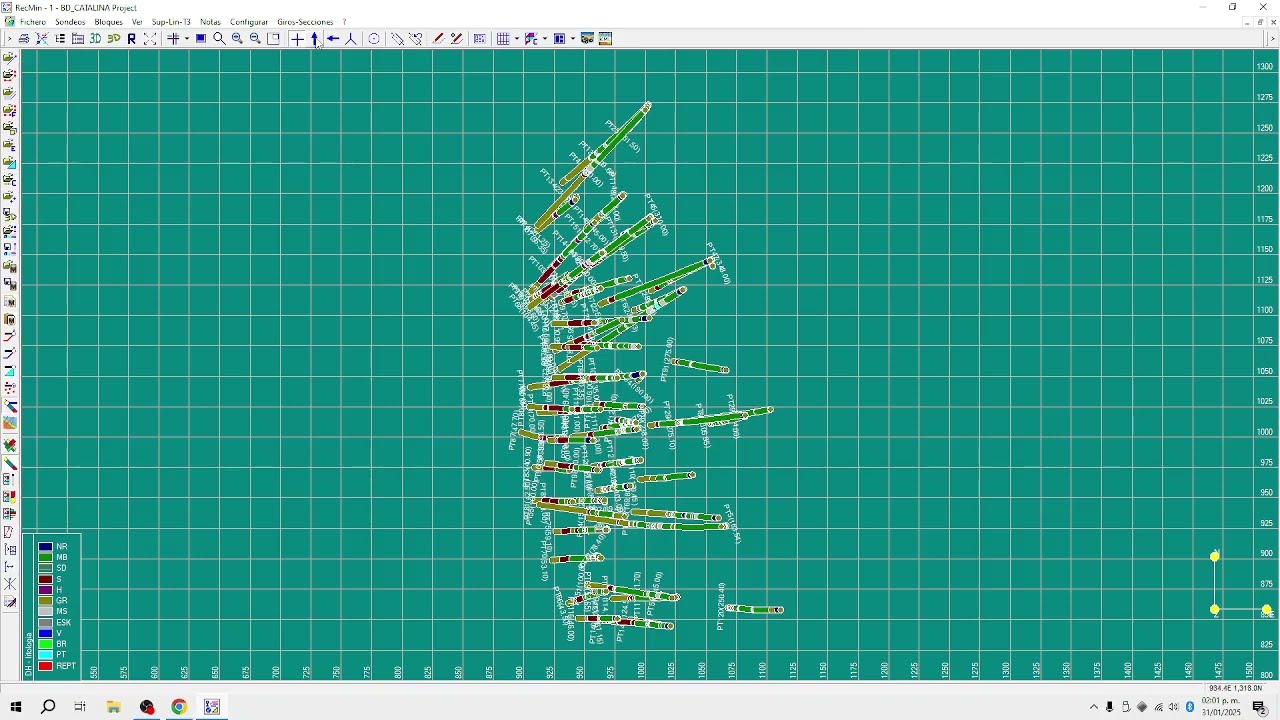Screen dimensions: 1280x720
Task: Click the fit-to-extents arrows icon
Action: (x=150, y=39)
